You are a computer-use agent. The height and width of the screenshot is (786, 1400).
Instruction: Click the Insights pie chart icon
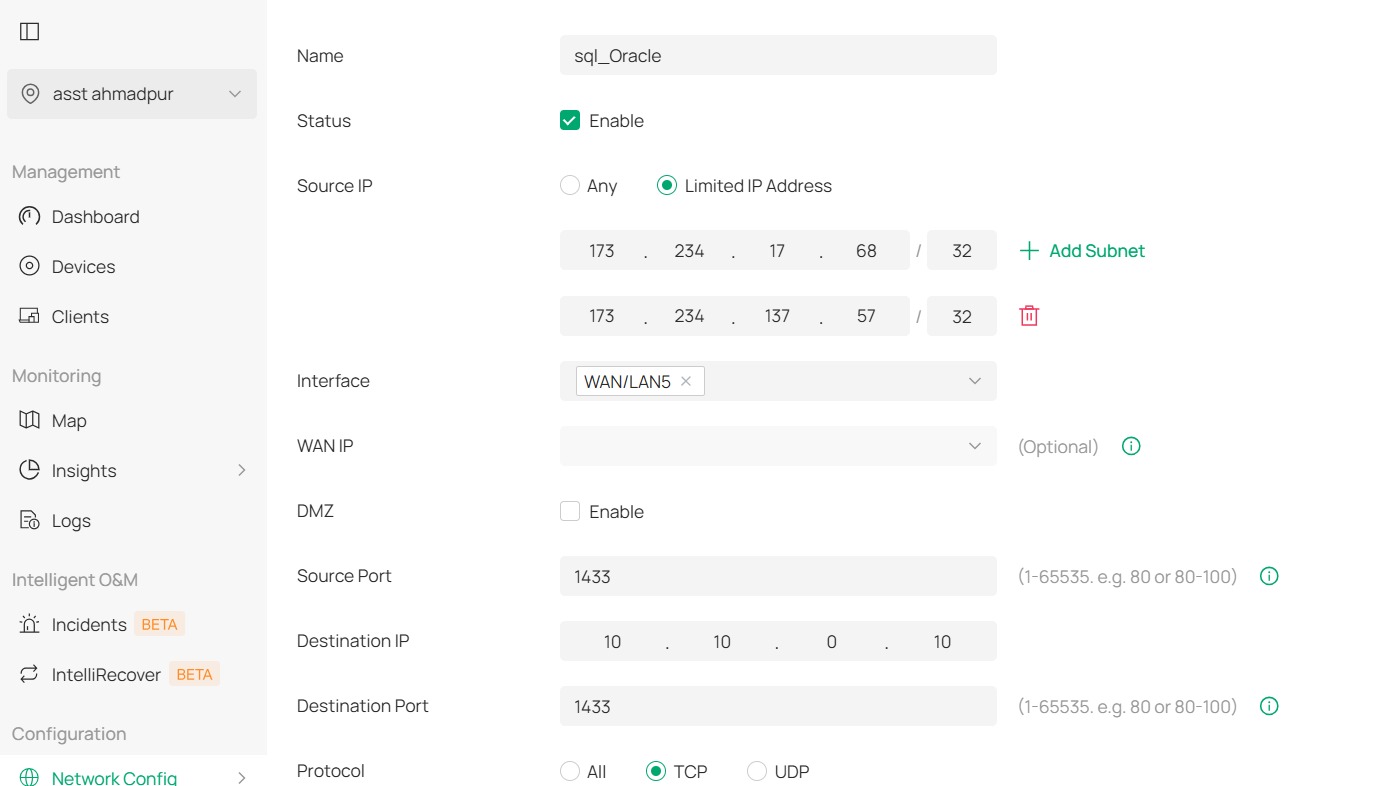pos(30,471)
